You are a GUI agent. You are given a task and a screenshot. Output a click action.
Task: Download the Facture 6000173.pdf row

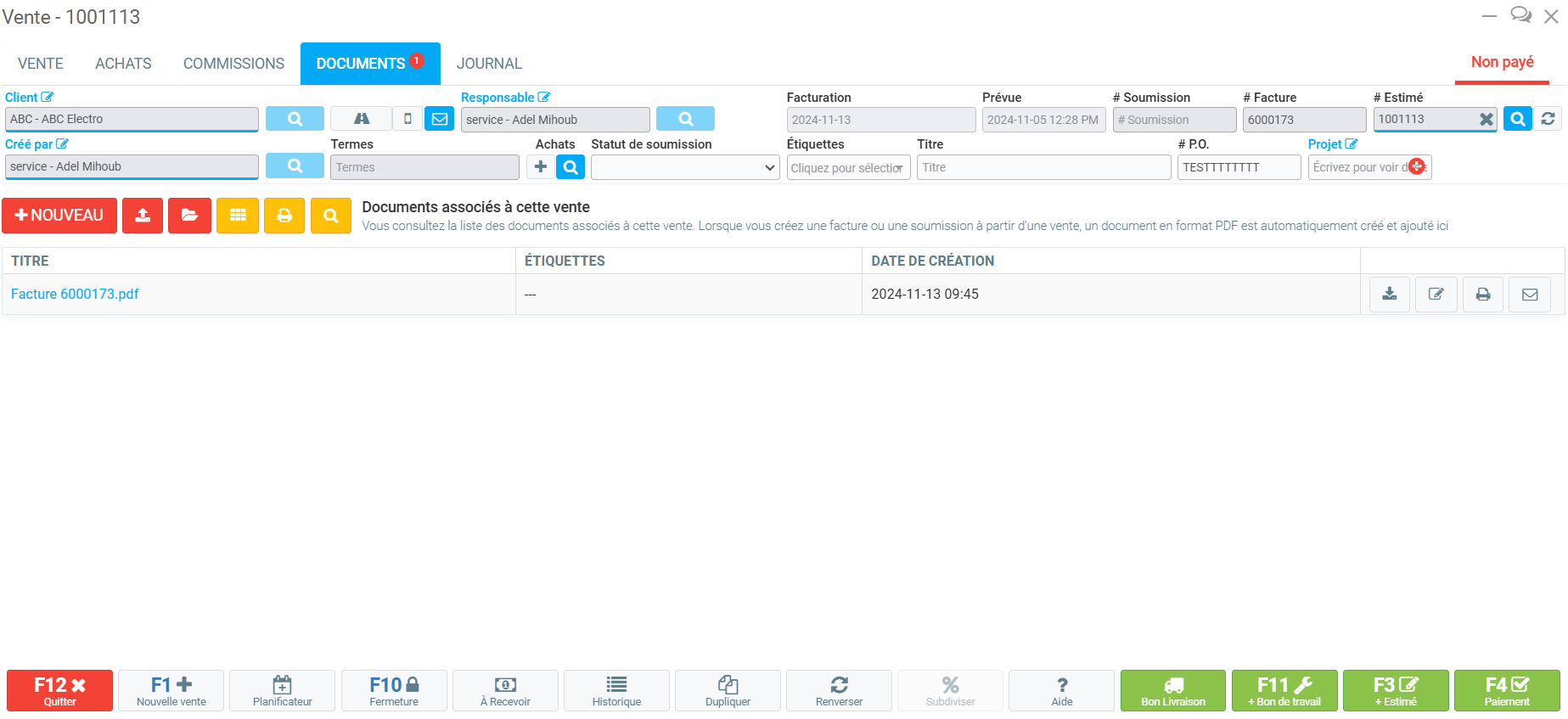point(1389,294)
